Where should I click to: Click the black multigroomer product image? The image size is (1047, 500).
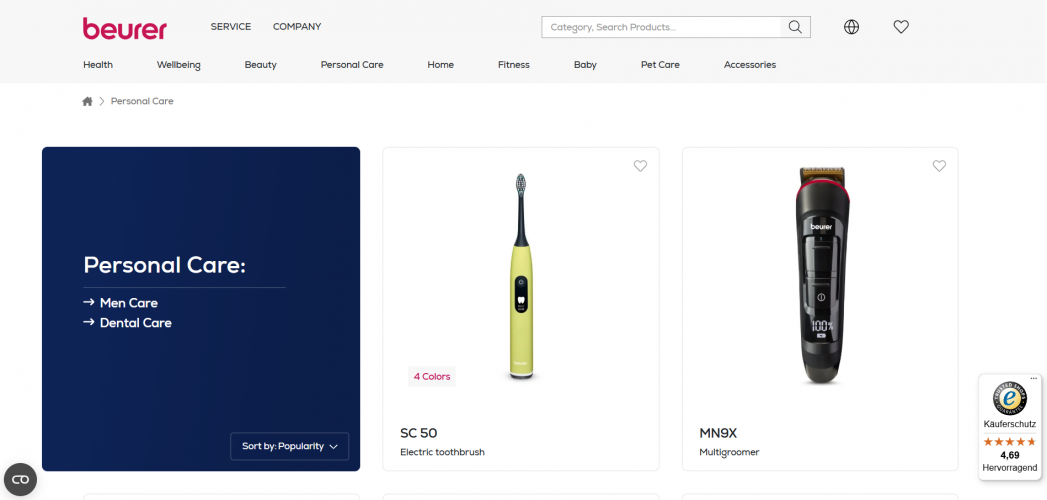[x=821, y=276]
